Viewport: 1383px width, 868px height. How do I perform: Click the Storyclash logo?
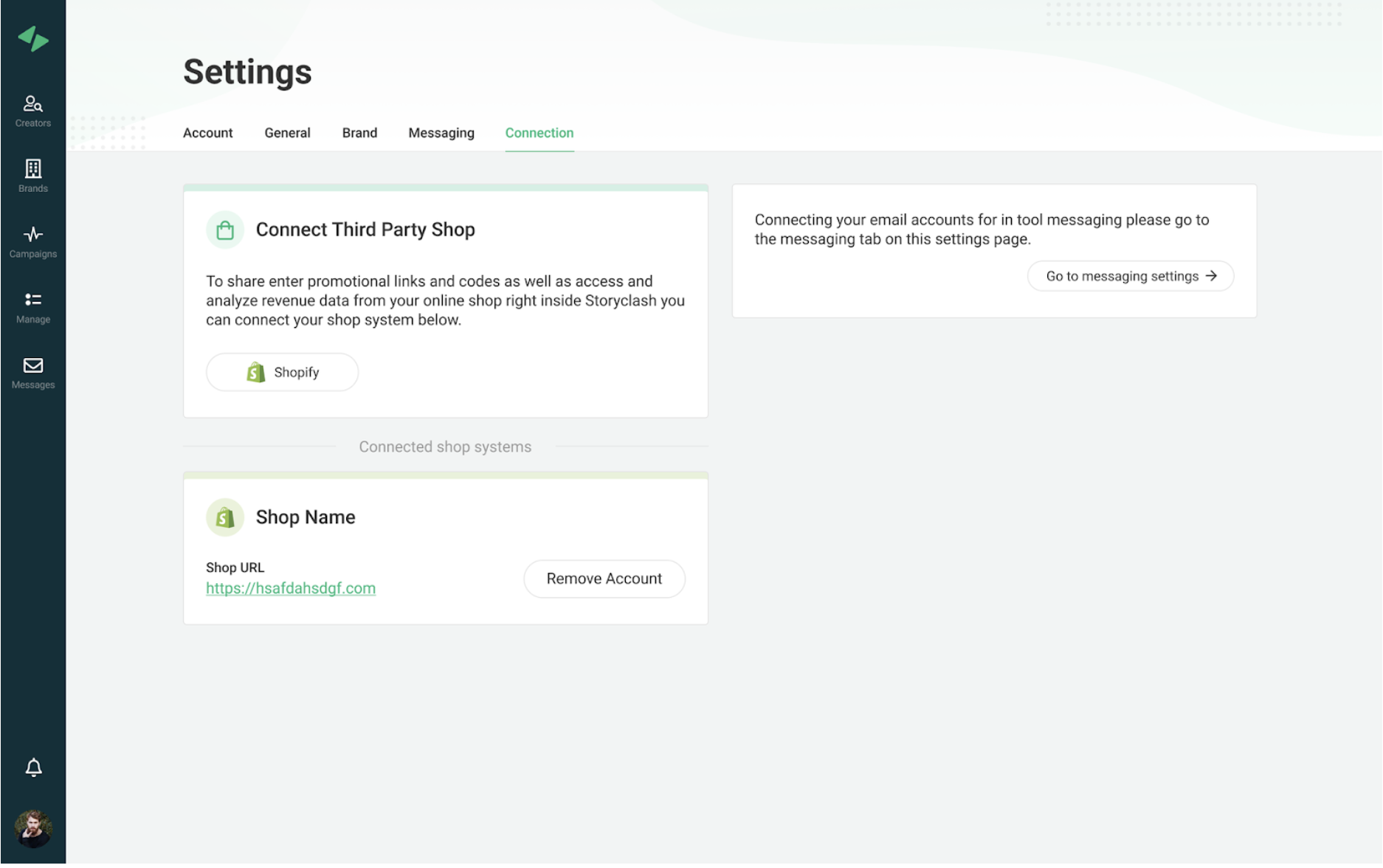32,38
